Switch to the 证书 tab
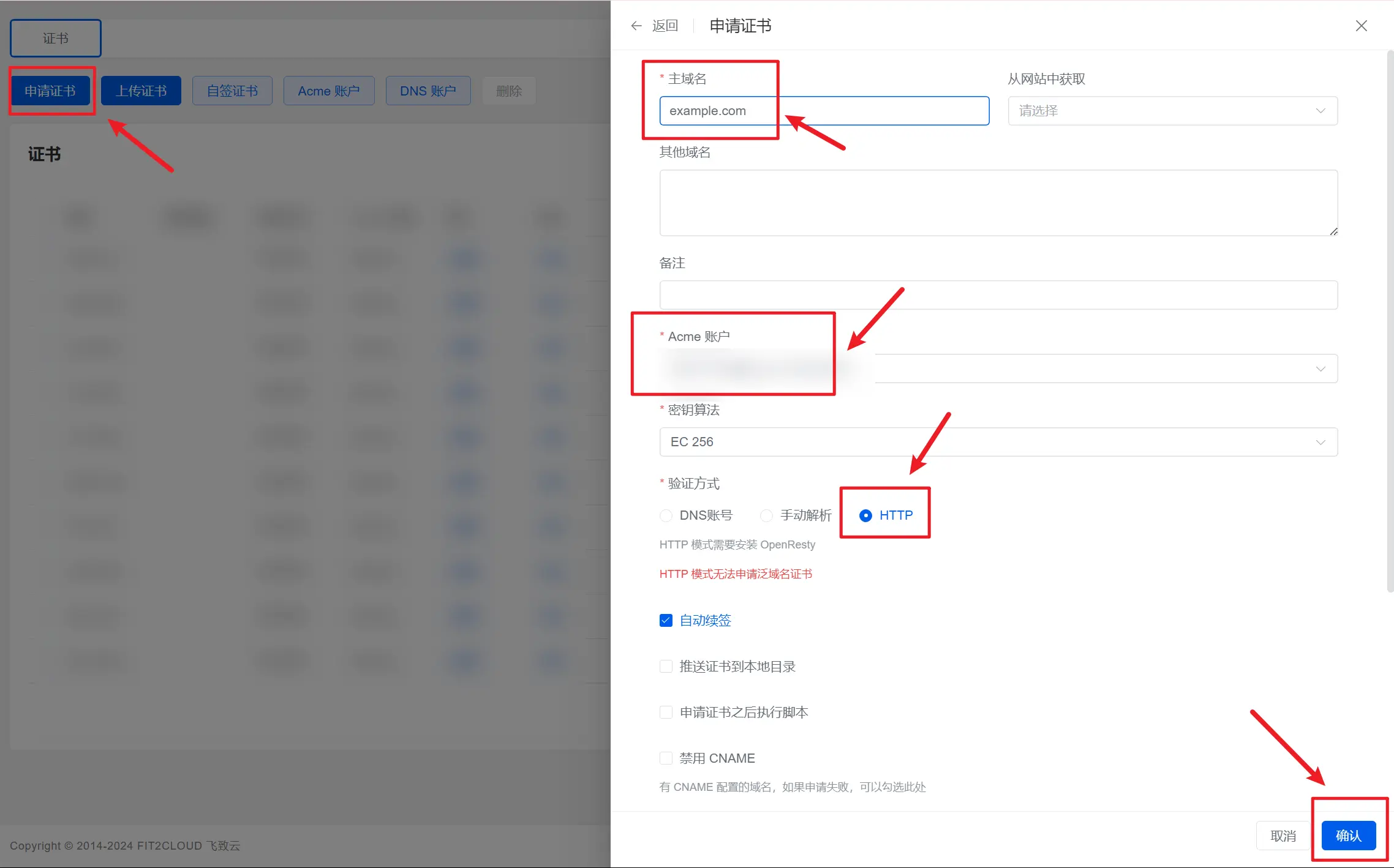Image resolution: width=1394 pixels, height=868 pixels. pos(56,38)
